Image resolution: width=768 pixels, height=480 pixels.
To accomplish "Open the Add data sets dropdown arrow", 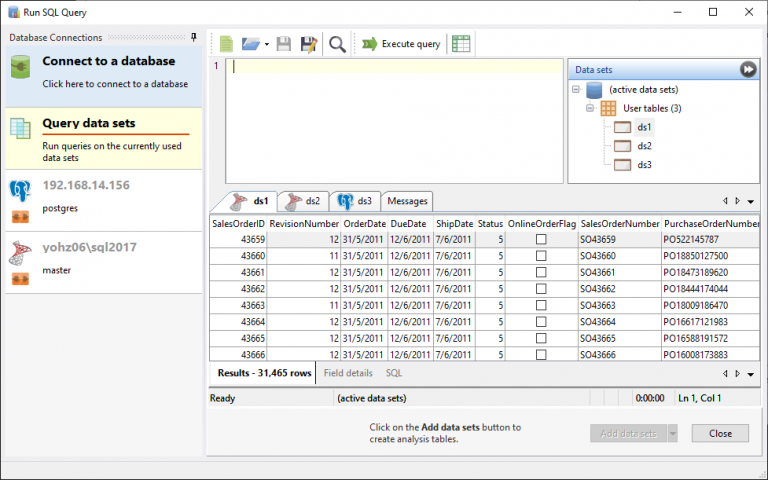I will point(672,433).
